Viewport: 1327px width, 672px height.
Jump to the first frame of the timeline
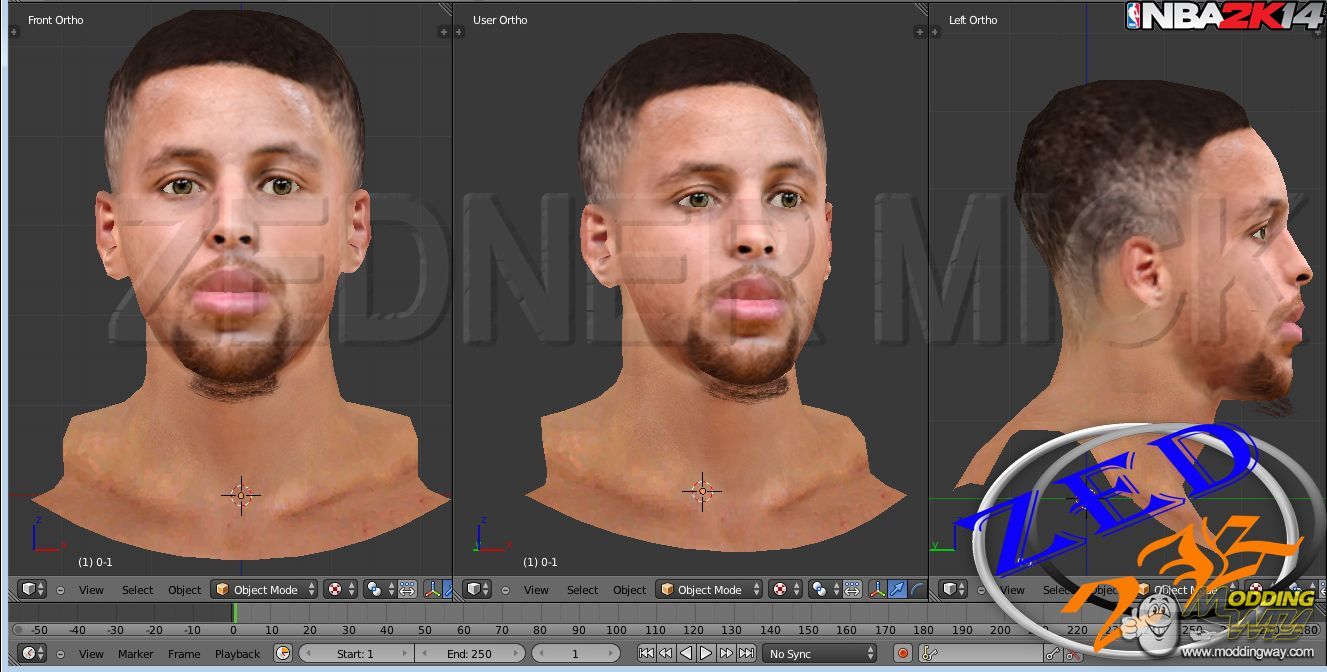click(646, 654)
